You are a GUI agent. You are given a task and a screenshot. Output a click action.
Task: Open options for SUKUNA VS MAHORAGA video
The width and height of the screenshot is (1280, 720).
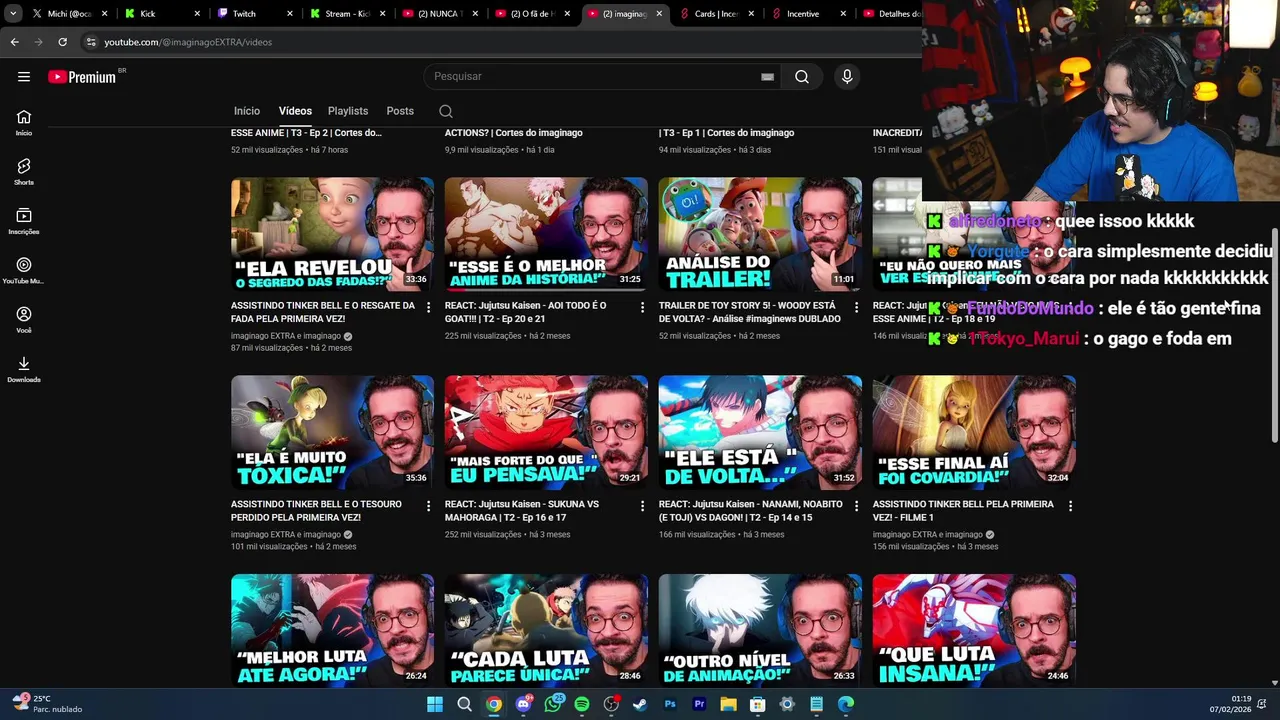click(x=642, y=506)
